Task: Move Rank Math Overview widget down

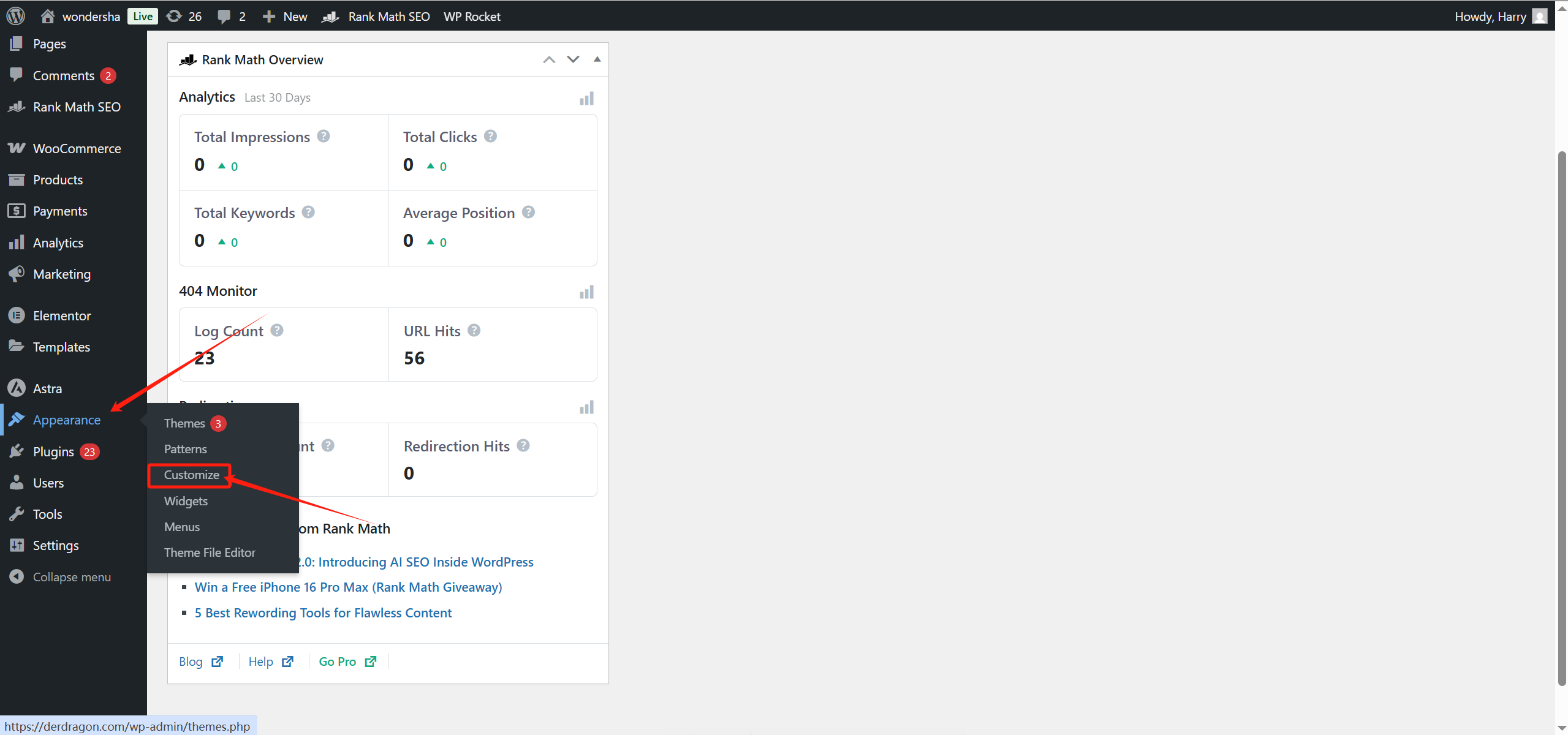Action: (573, 59)
